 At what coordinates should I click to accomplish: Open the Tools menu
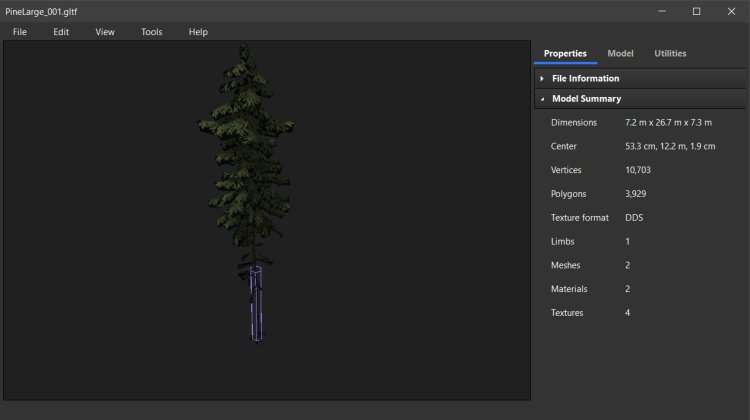pos(151,32)
